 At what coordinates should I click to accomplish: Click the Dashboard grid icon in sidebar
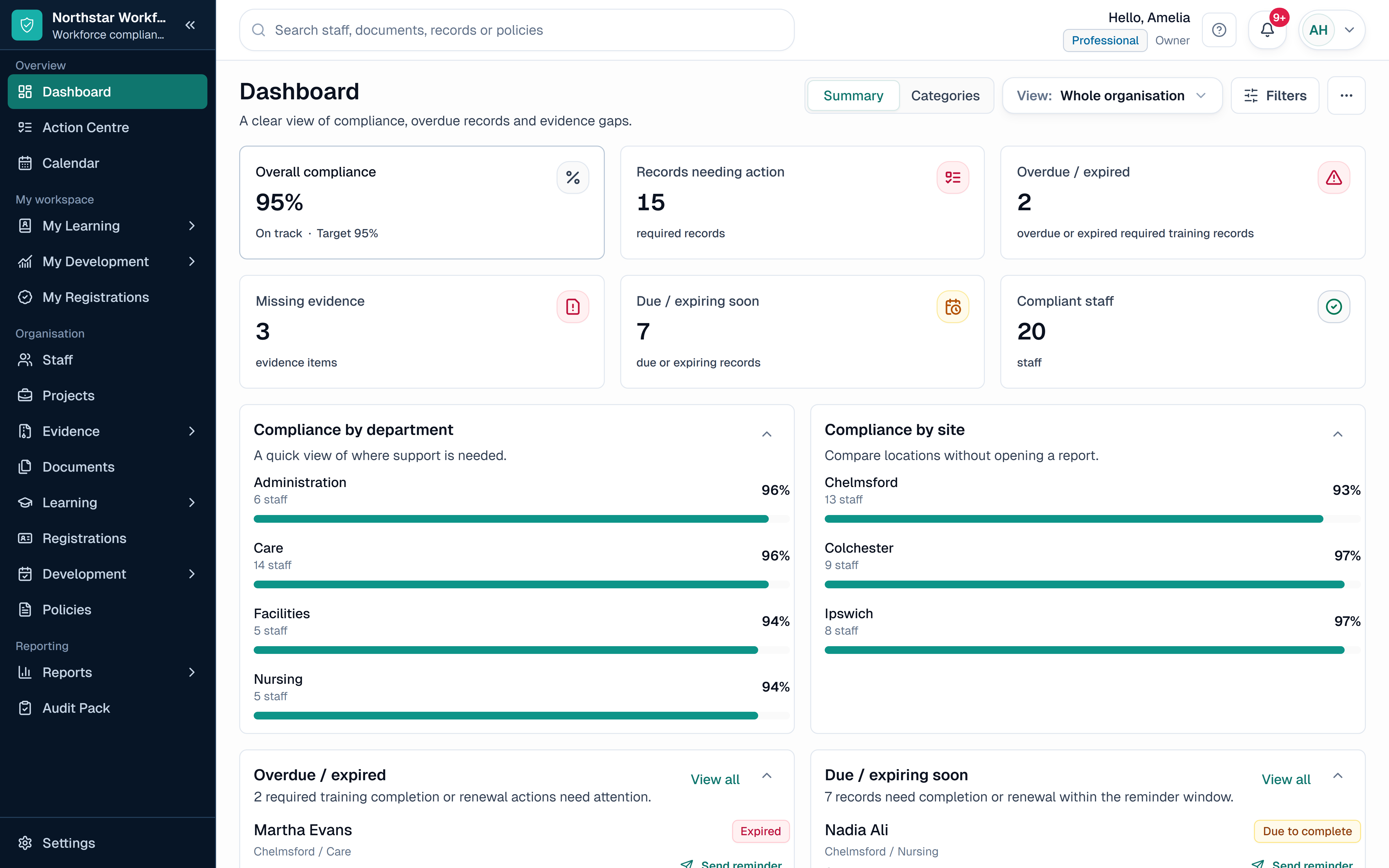pos(25,92)
